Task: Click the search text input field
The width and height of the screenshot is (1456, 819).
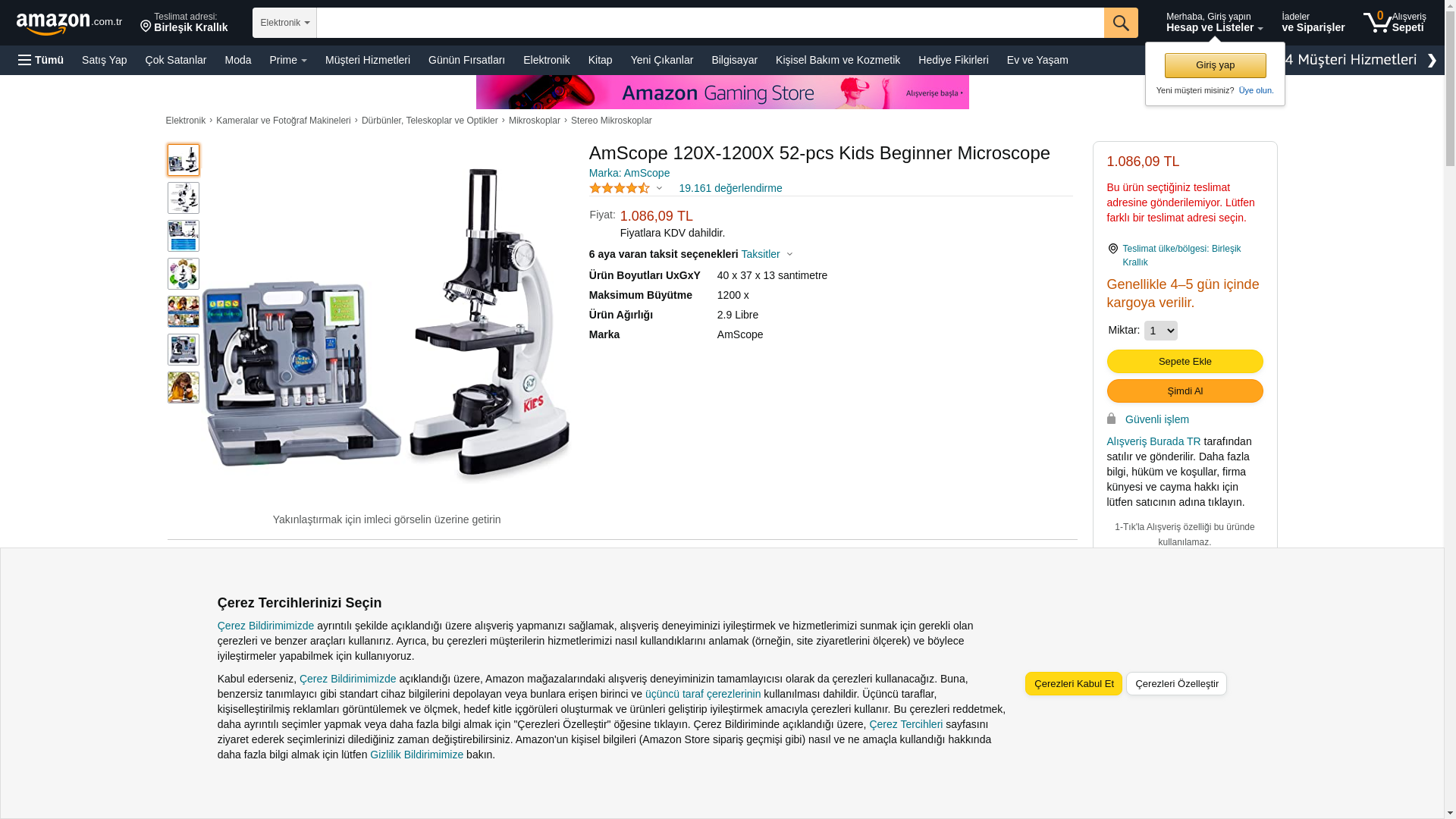Action: 710,23
